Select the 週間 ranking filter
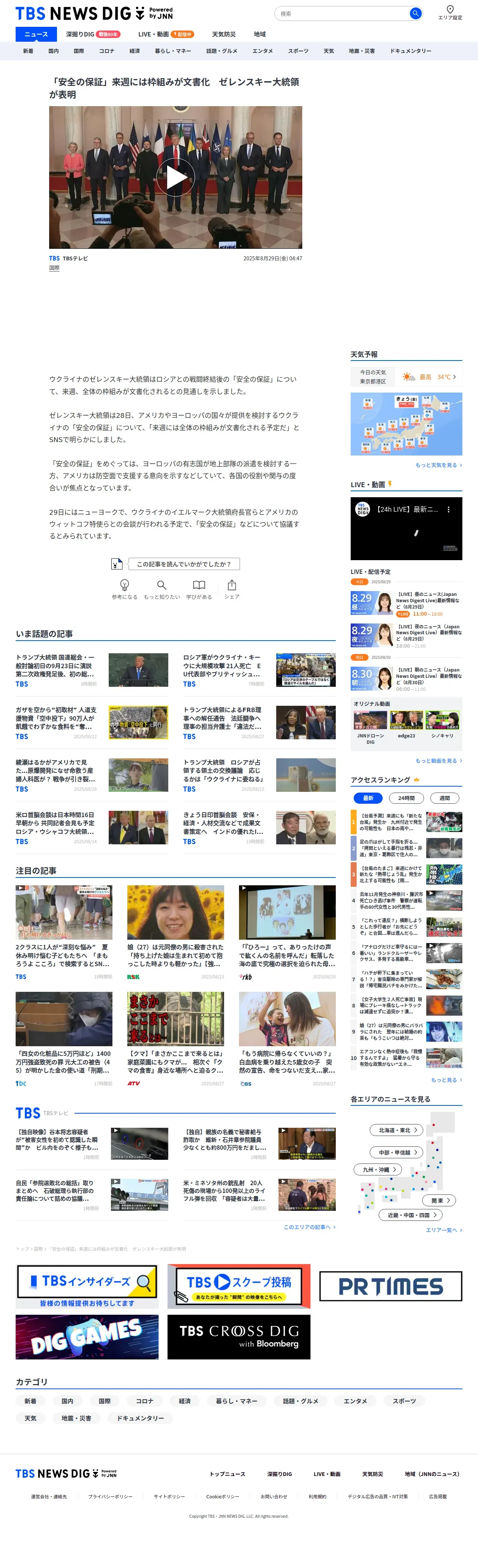Screen dimensions: 478x1568 (444, 798)
